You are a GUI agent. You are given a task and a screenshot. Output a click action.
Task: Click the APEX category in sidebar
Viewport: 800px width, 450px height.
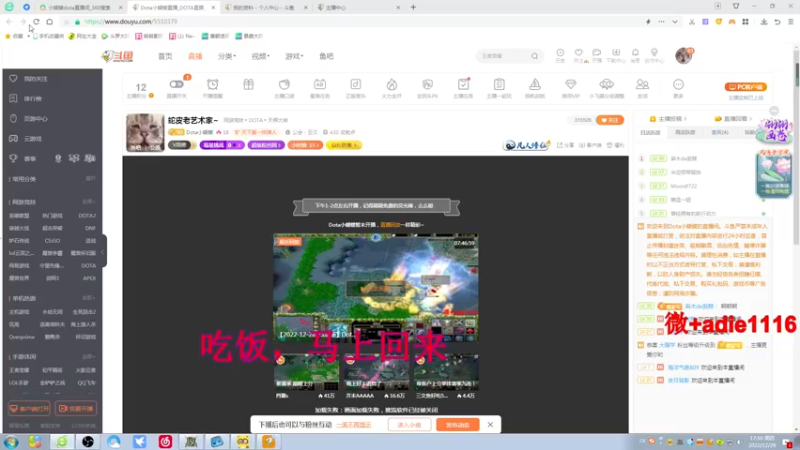click(89, 278)
